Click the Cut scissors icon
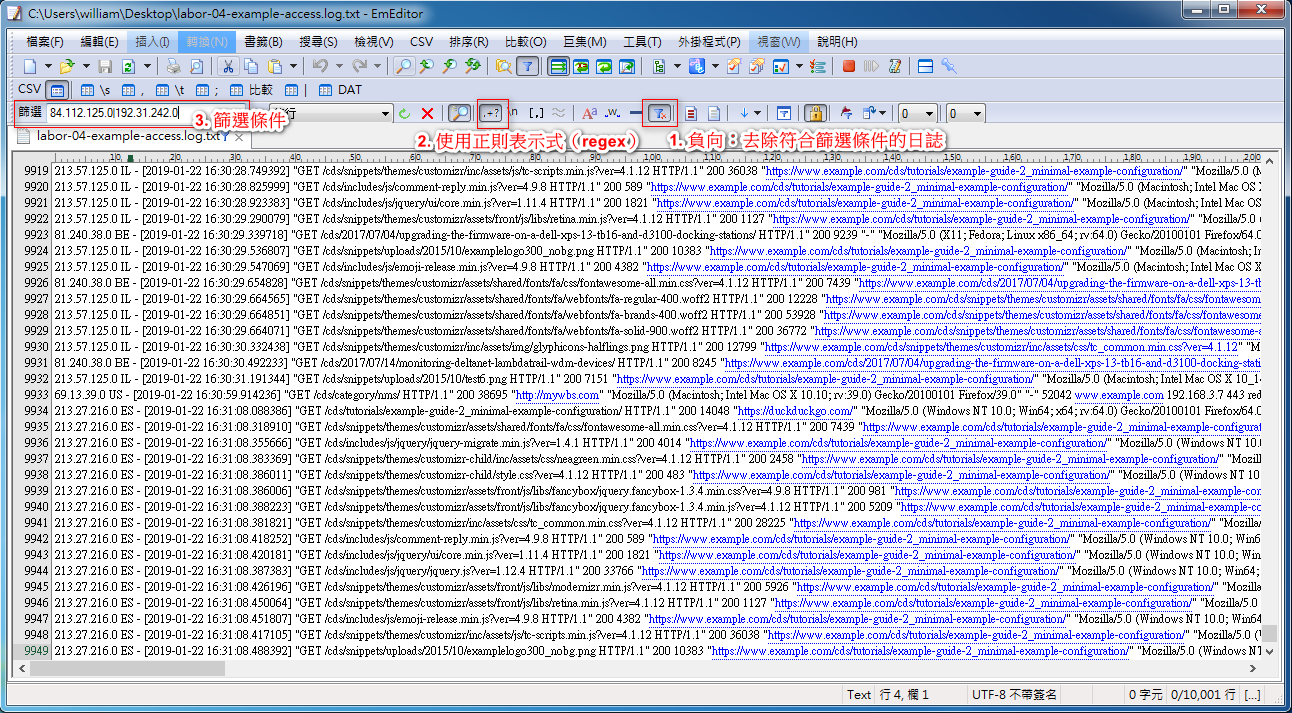The height and width of the screenshot is (713, 1292). [228, 66]
